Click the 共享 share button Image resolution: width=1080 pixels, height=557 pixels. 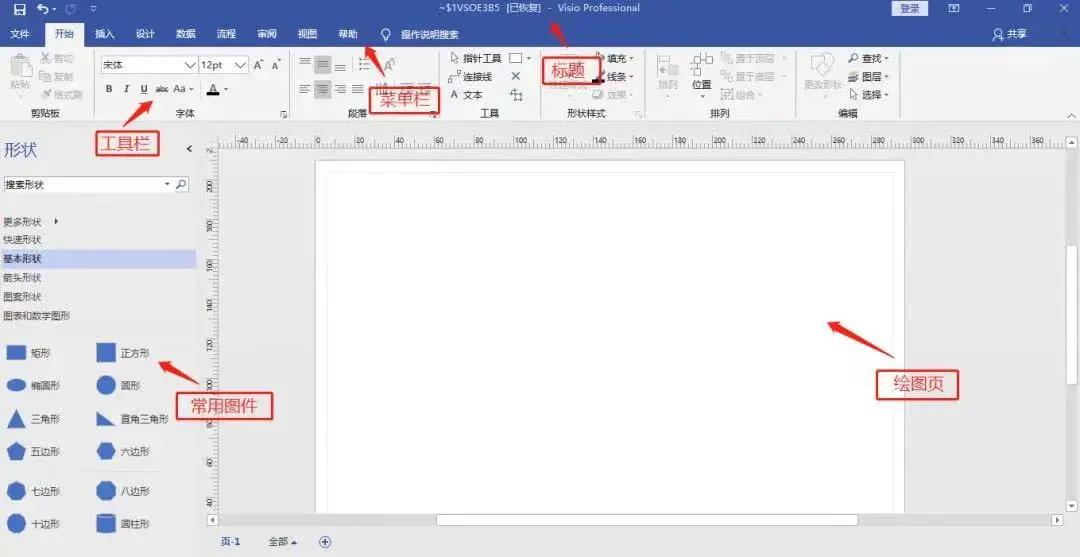point(1009,34)
